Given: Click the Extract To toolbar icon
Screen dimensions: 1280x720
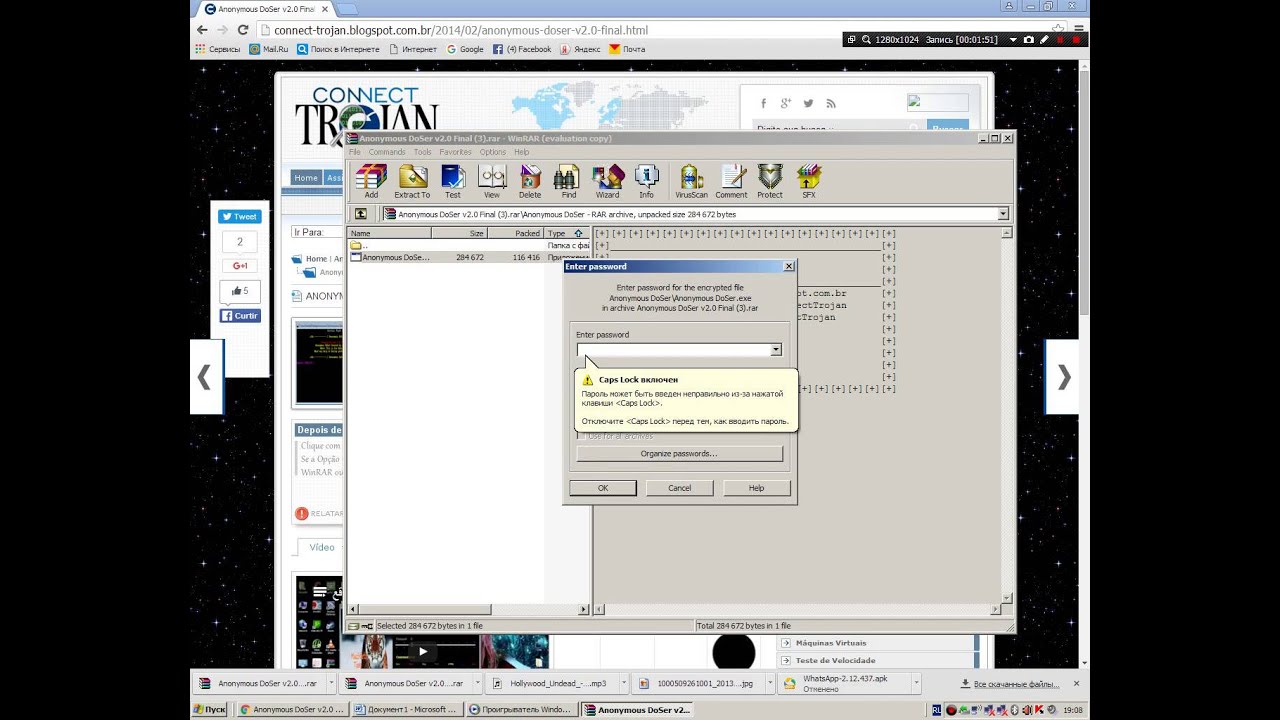Looking at the screenshot, I should point(412,181).
